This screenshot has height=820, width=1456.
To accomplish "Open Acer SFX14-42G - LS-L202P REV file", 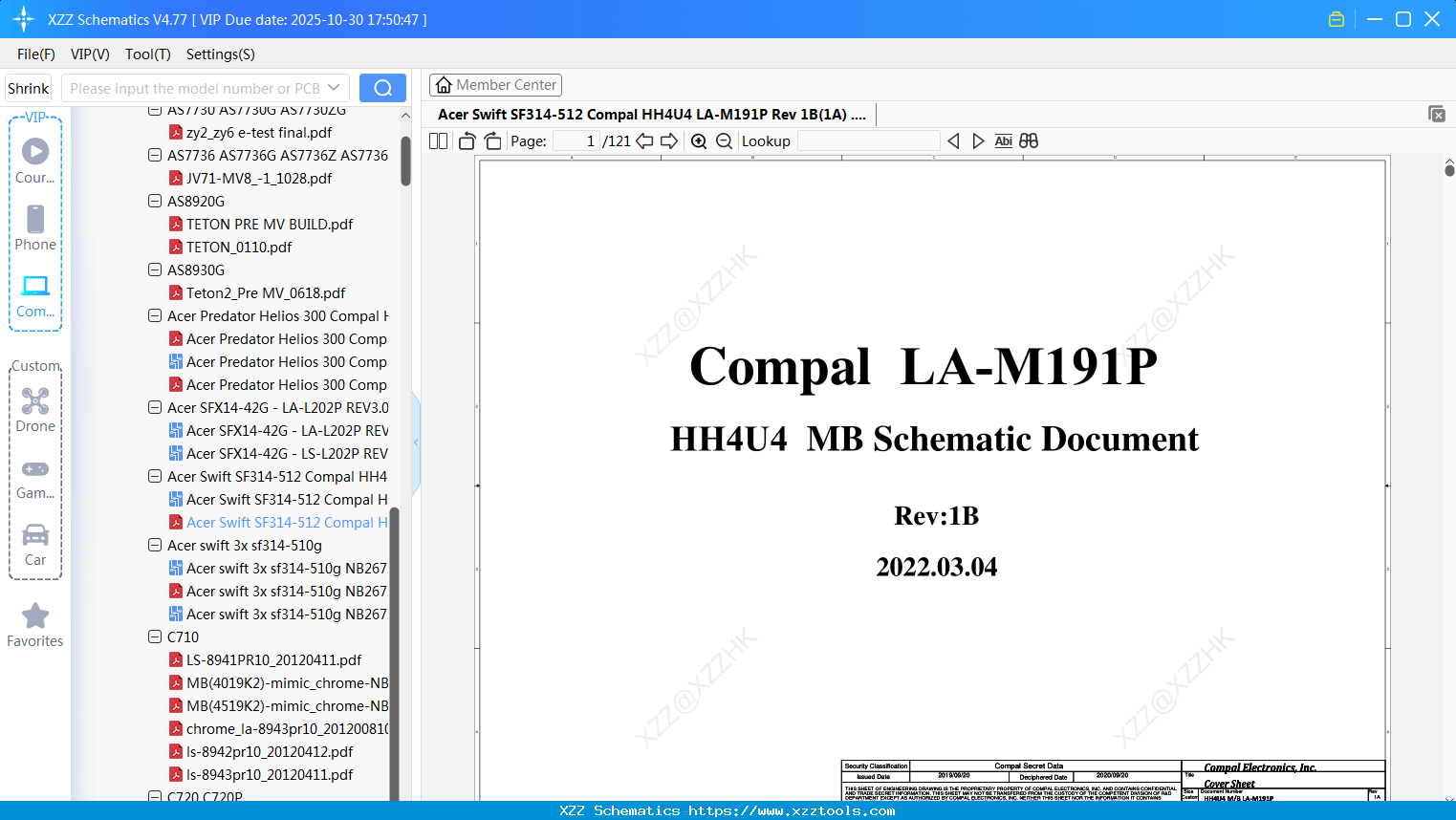I will (x=287, y=453).
